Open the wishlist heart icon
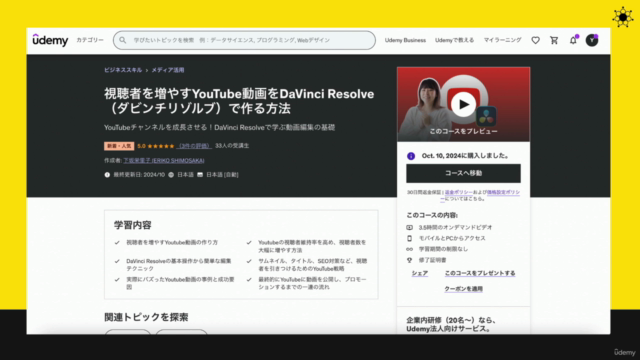640x360 pixels. pos(536,40)
